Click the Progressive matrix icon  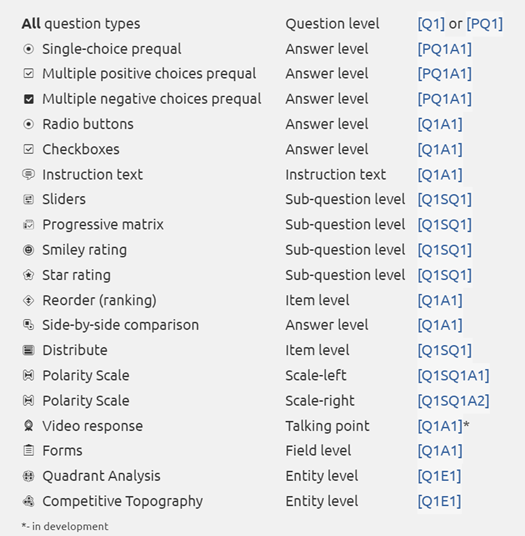(28, 225)
